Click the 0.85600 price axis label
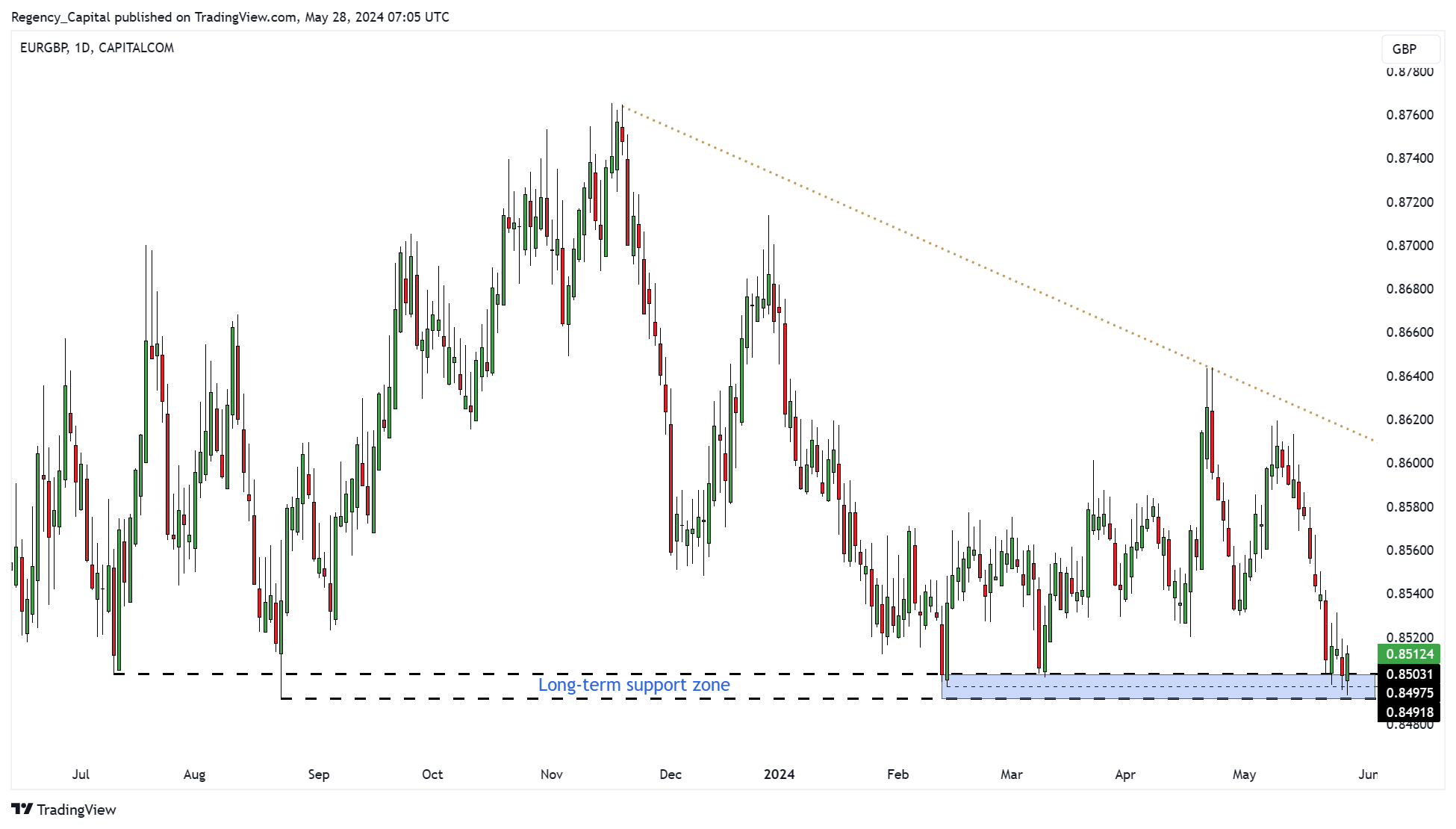The height and width of the screenshot is (829, 1456). (1410, 550)
